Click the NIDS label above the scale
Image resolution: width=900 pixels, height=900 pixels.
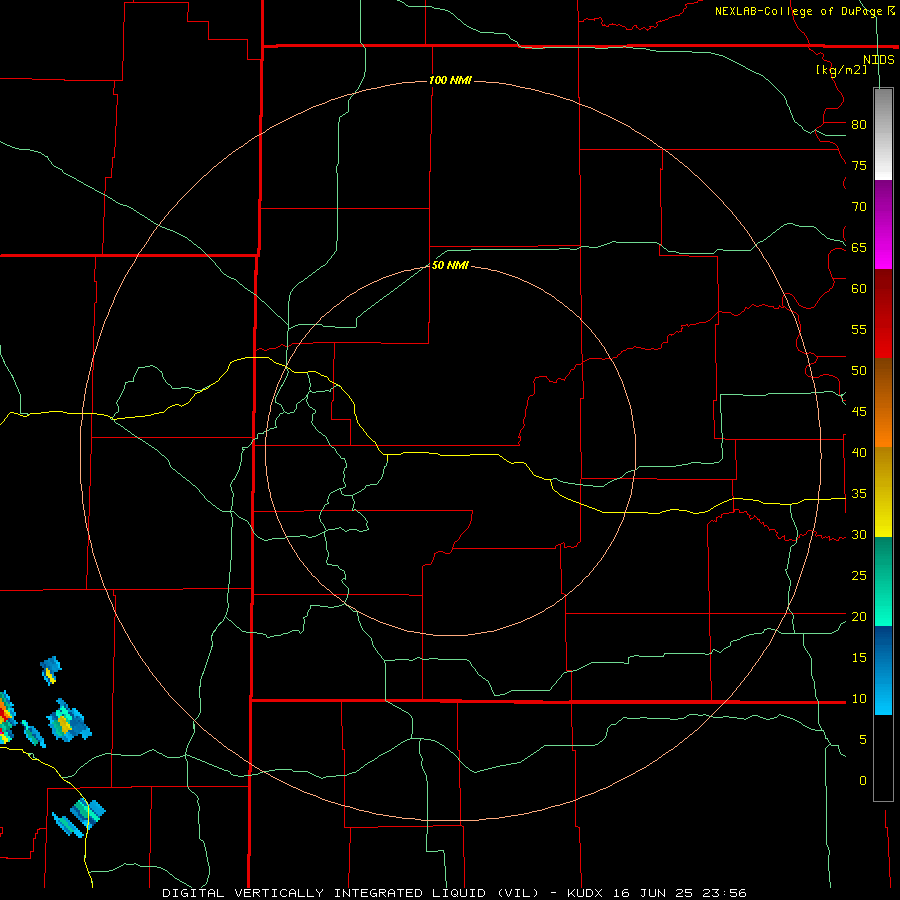click(x=879, y=60)
